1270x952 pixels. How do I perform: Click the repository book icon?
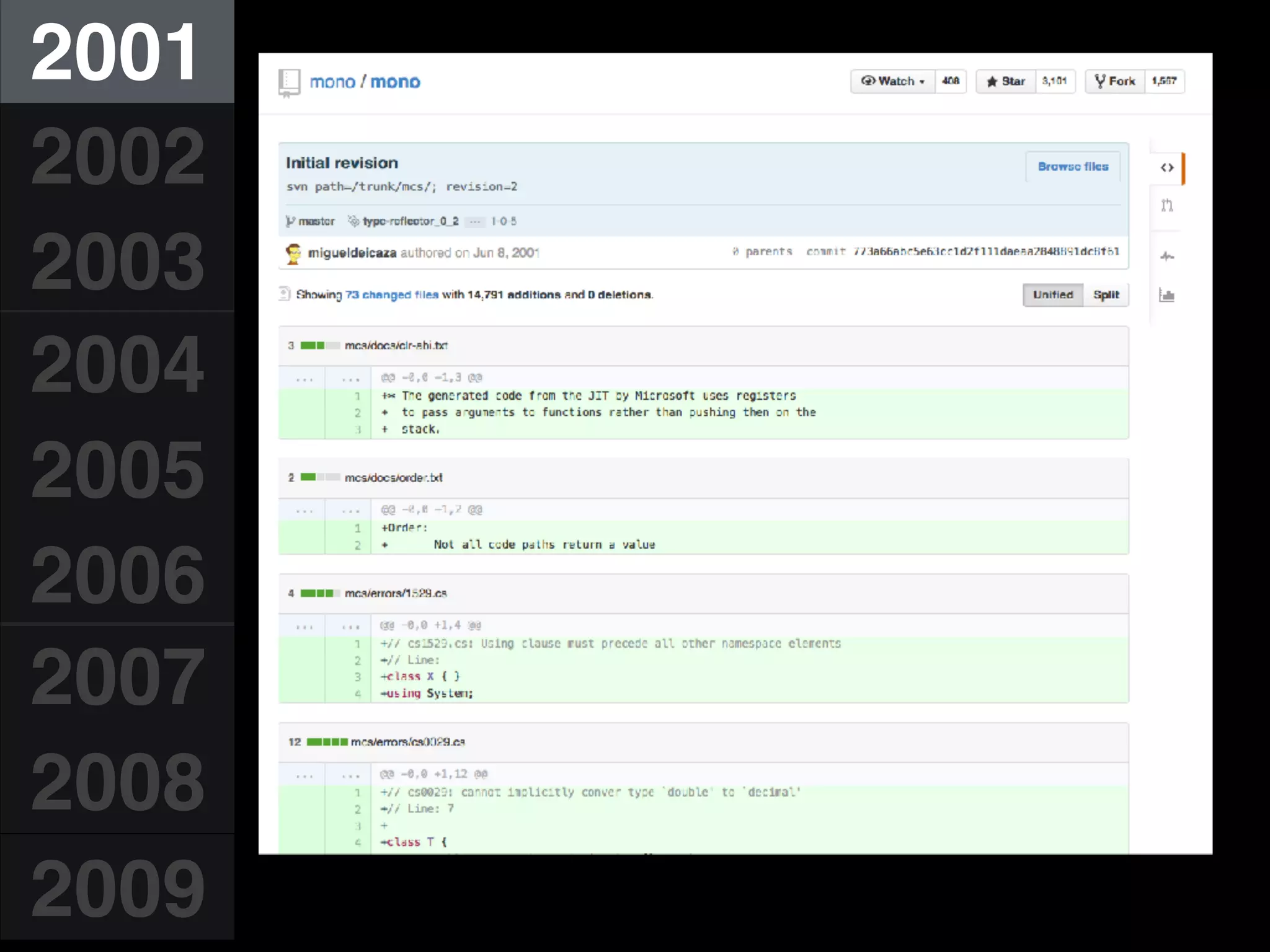tap(289, 82)
